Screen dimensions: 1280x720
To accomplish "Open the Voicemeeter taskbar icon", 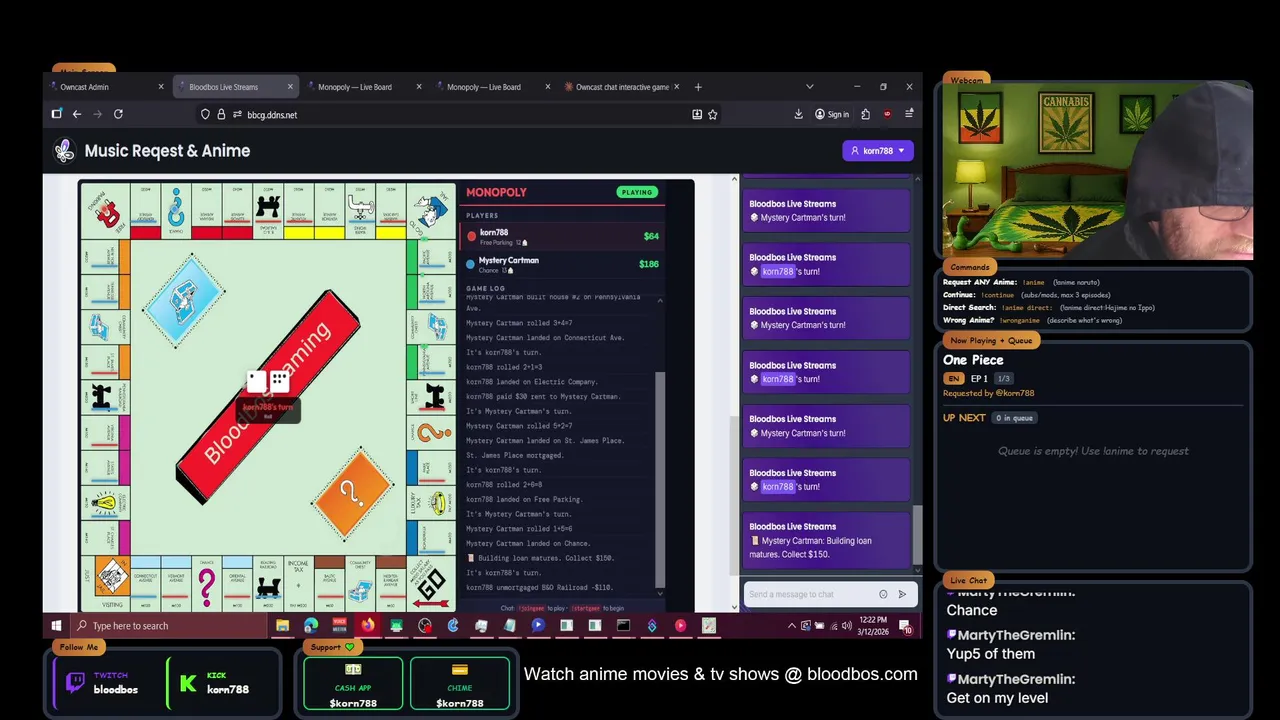I will pos(339,626).
